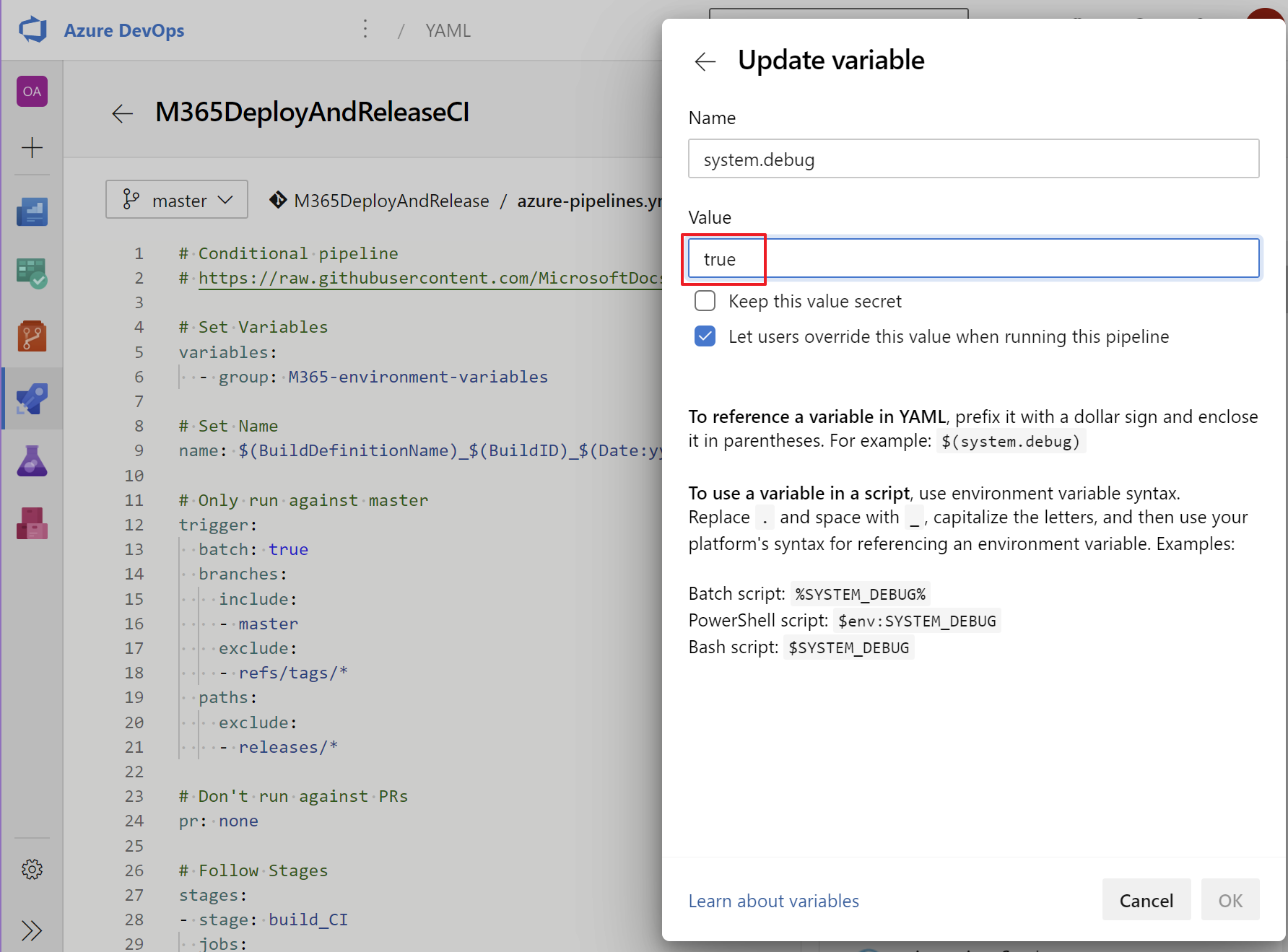Click the 'name: $(BuildDefinitionName)' line

[421, 451]
